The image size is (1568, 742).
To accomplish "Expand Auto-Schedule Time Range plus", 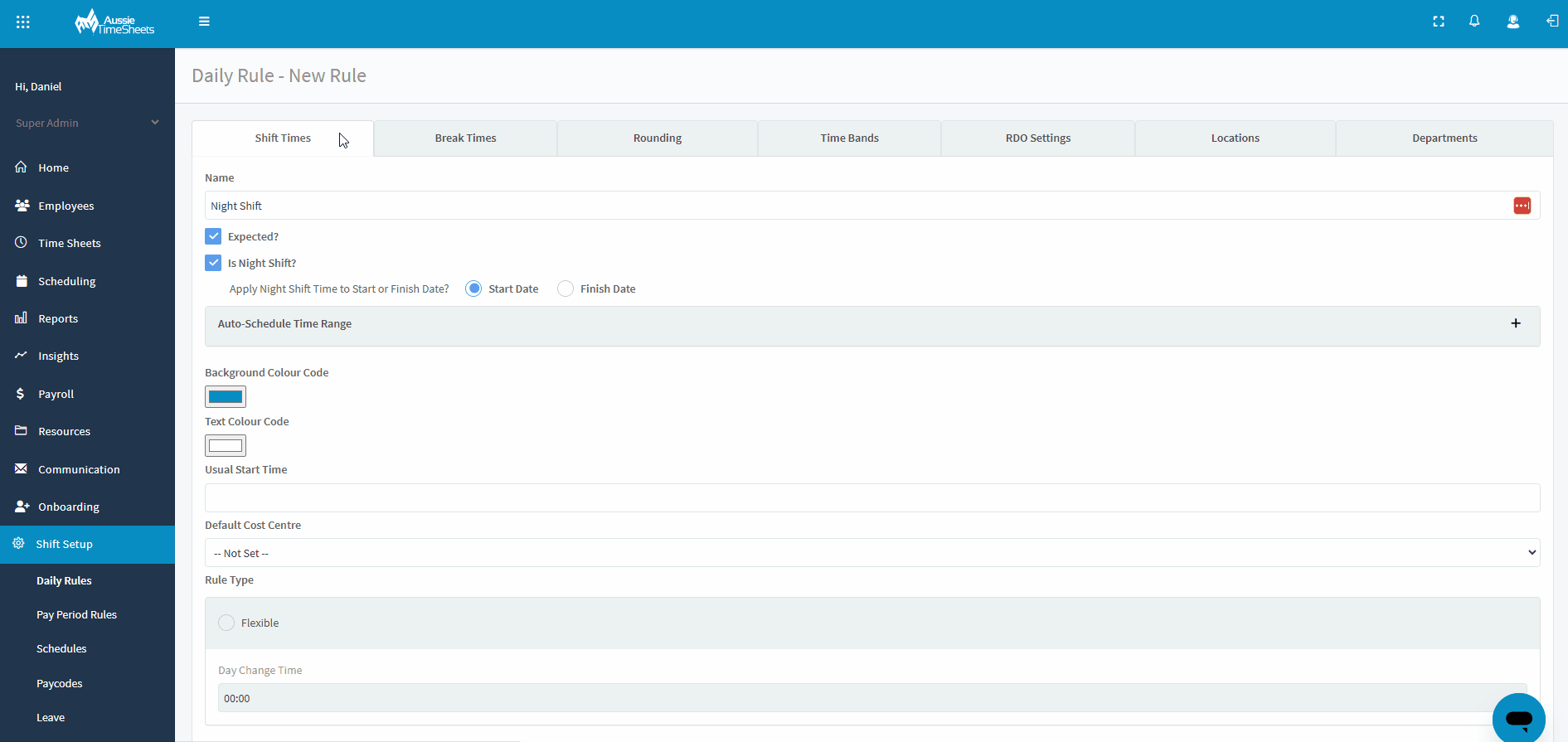I will [x=1516, y=323].
